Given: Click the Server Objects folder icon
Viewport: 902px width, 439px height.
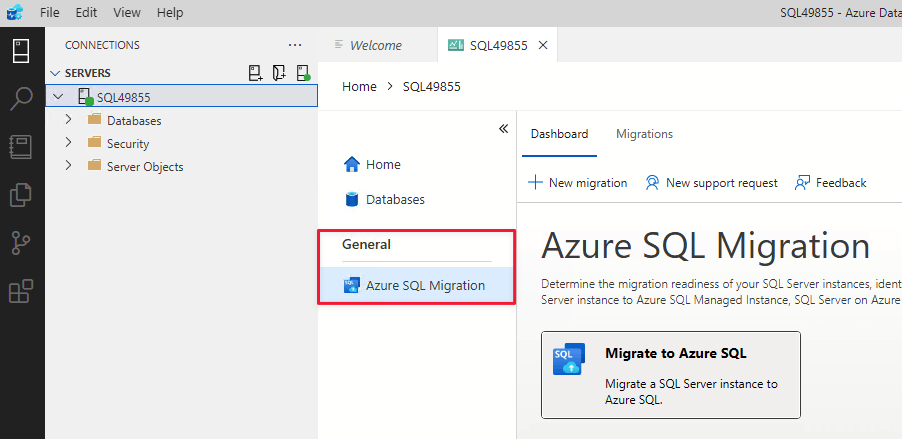Looking at the screenshot, I should [x=94, y=166].
